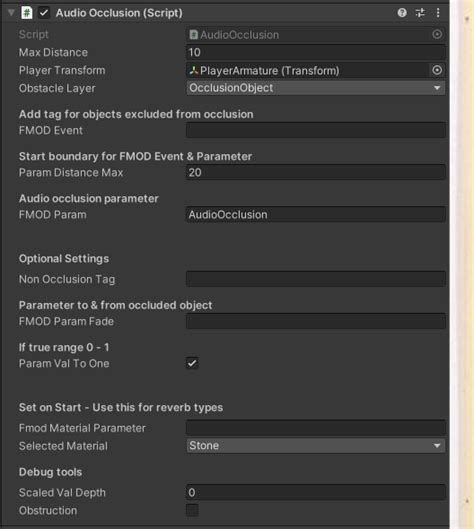
Task: Uncheck the Param Val To One checkbox
Action: (x=192, y=363)
